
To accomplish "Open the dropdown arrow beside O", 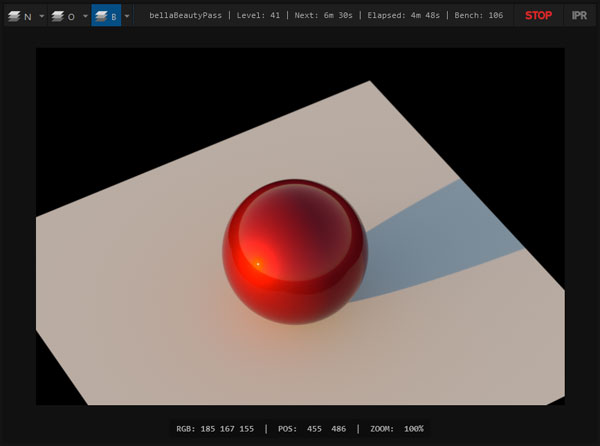I will [84, 16].
